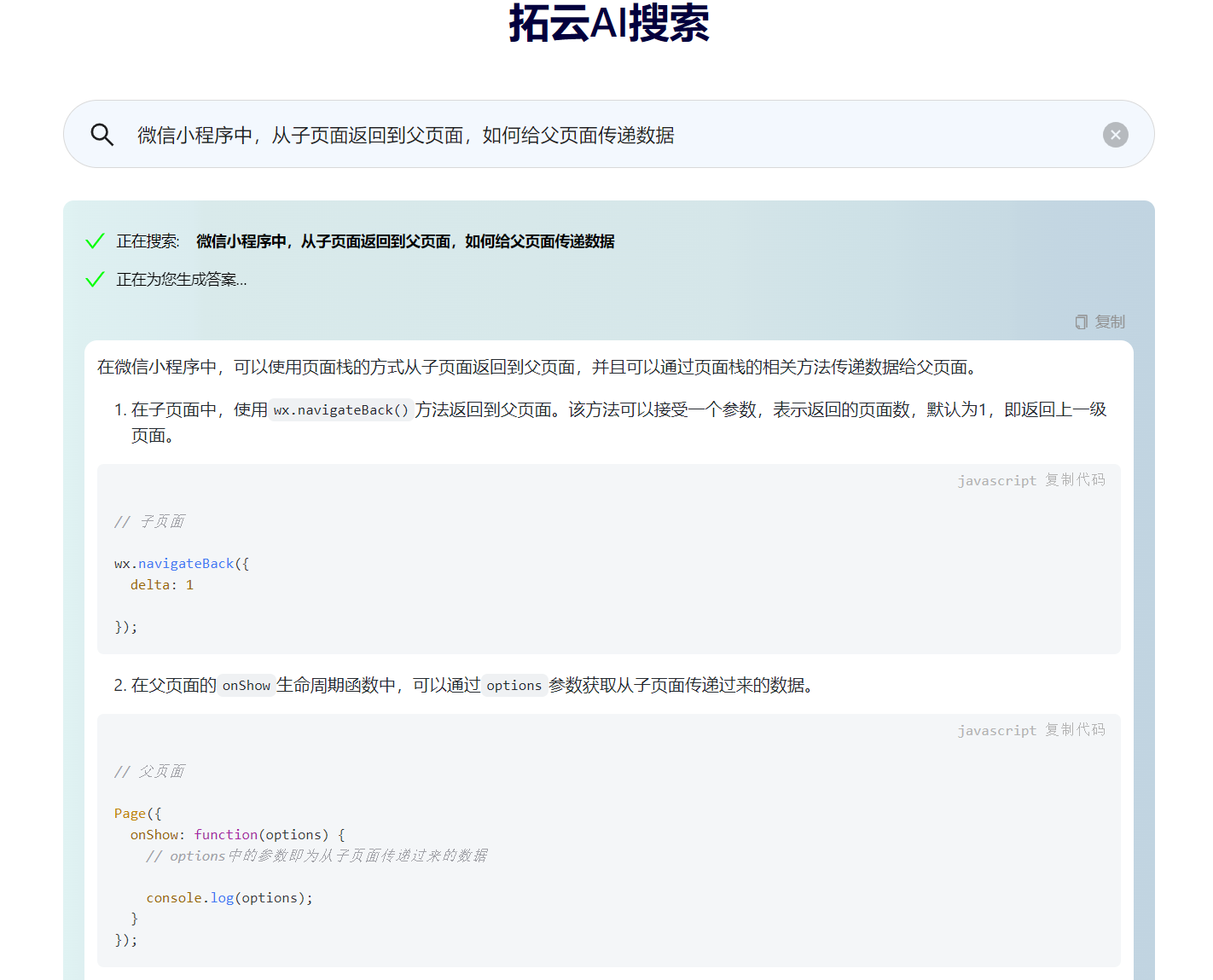The height and width of the screenshot is (980, 1213).
Task: Click javascript label on second code block
Action: [x=996, y=731]
